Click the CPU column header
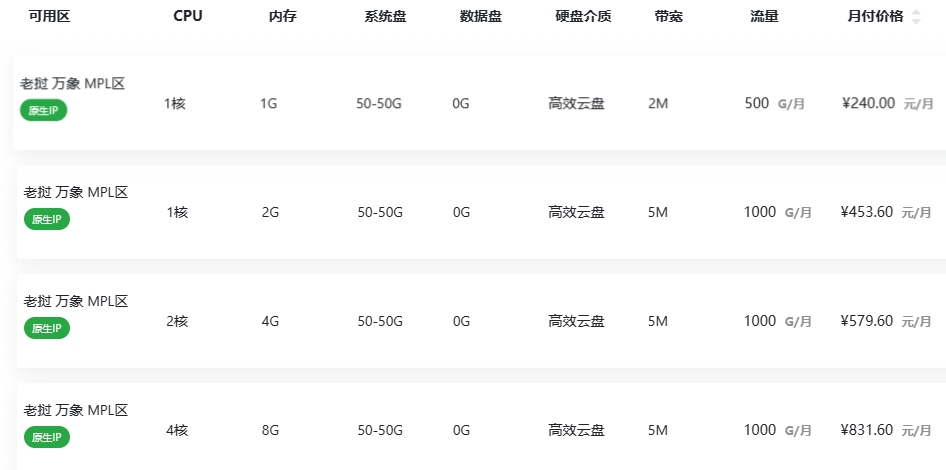 coord(187,16)
